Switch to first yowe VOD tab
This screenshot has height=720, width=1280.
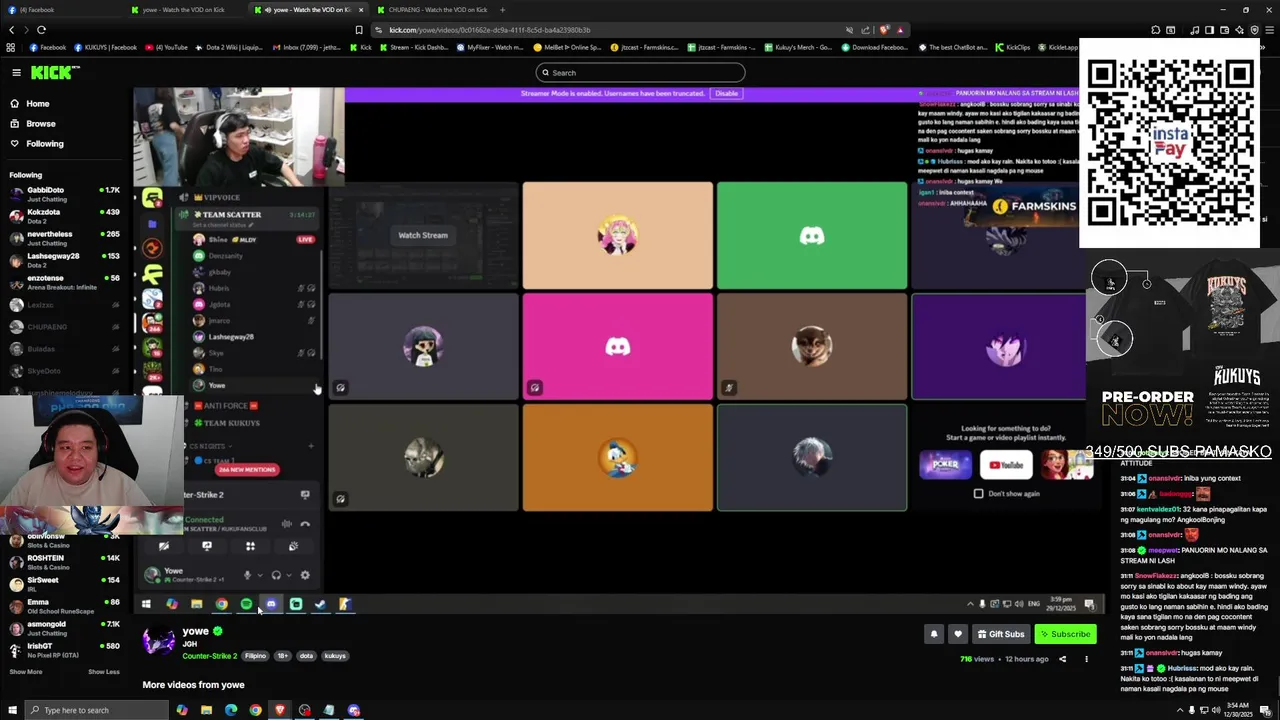[185, 10]
